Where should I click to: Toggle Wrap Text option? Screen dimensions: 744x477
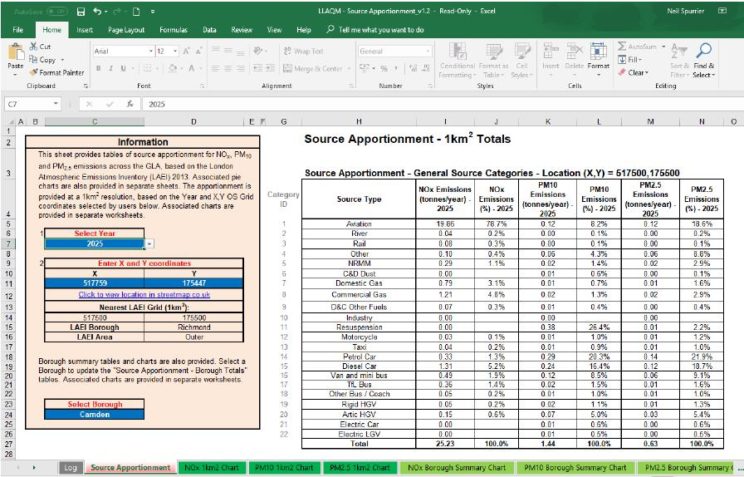(303, 51)
